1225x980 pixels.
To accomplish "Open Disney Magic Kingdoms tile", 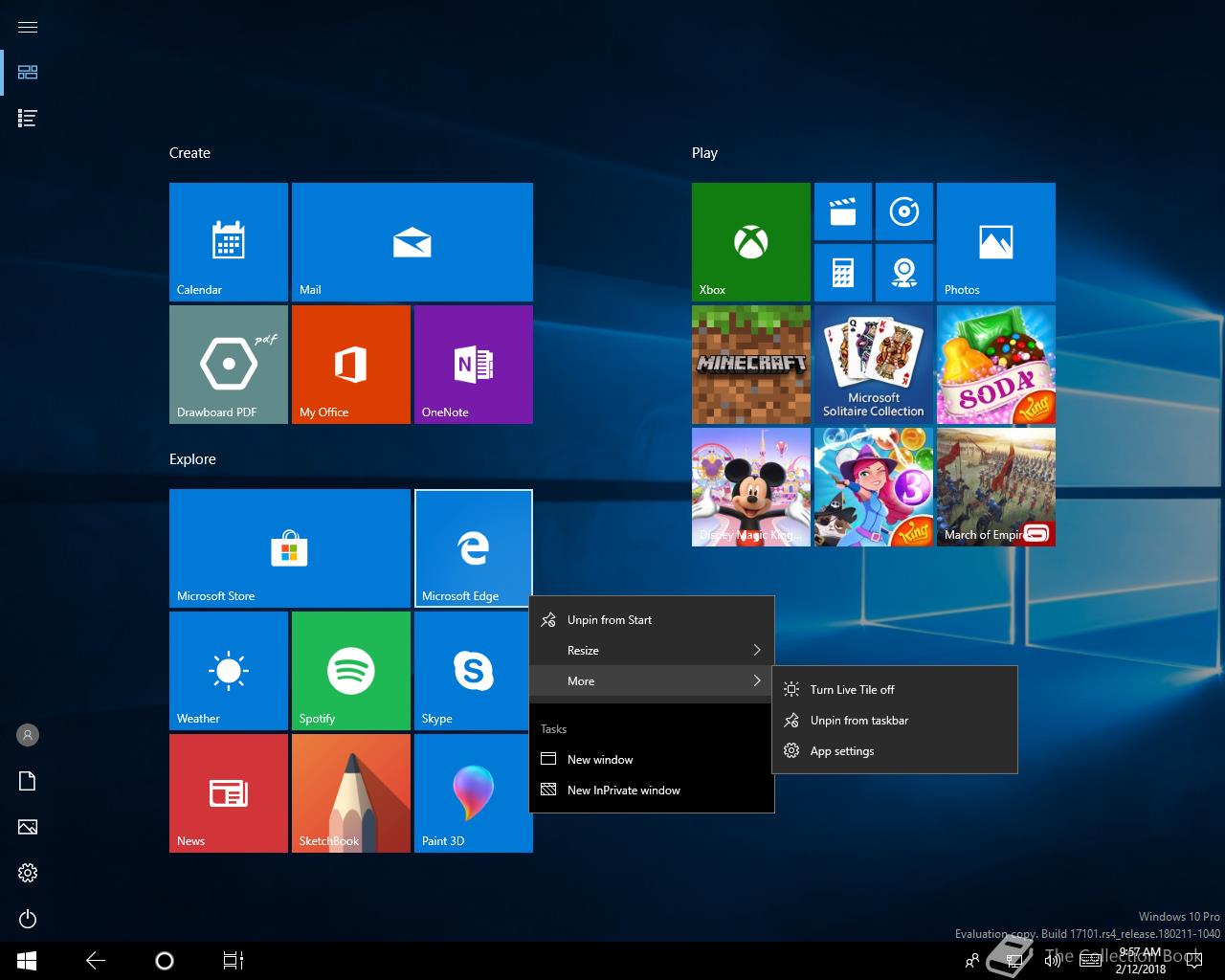I will click(751, 487).
